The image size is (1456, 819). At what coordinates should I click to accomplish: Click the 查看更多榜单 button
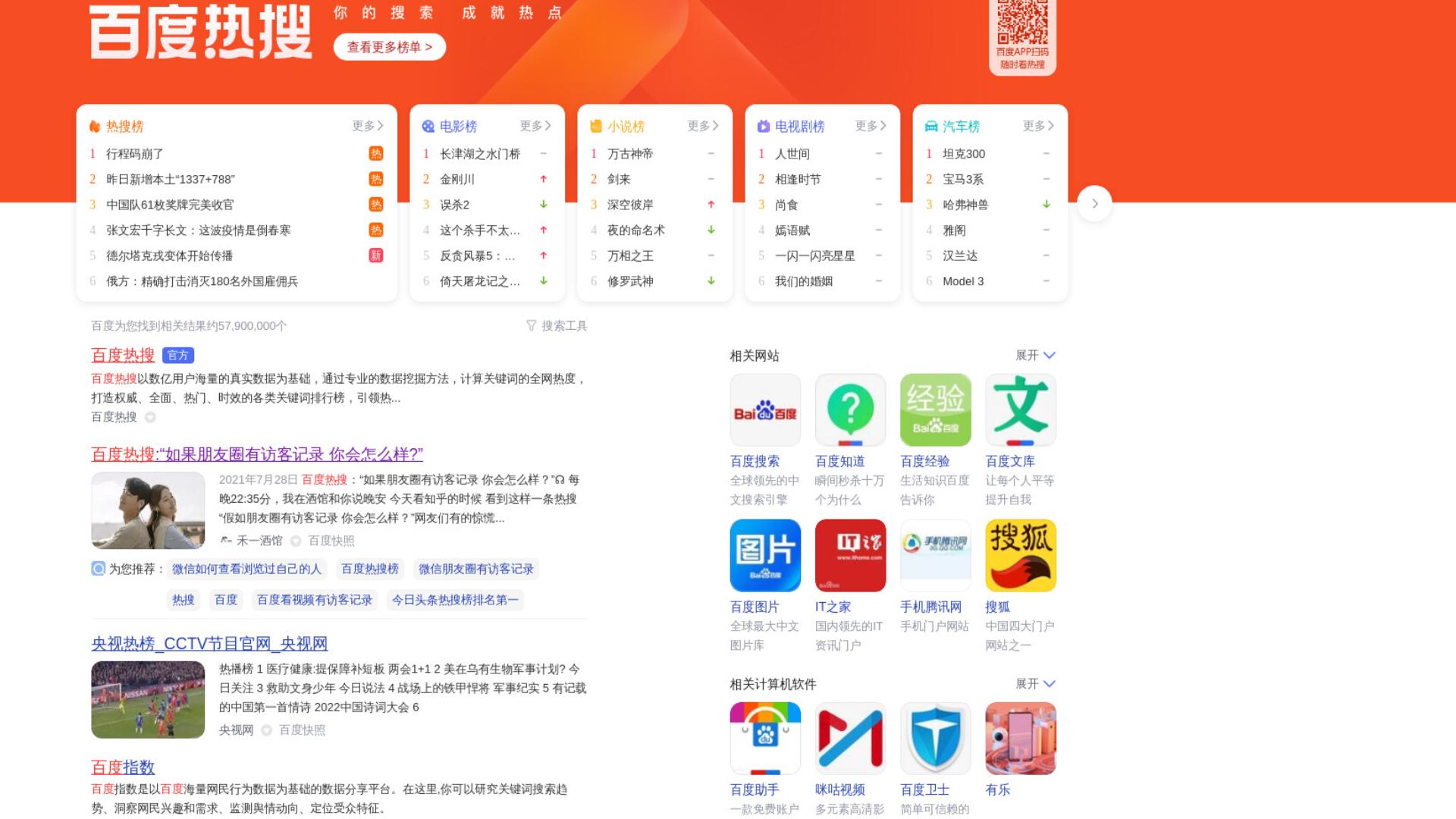pos(390,47)
